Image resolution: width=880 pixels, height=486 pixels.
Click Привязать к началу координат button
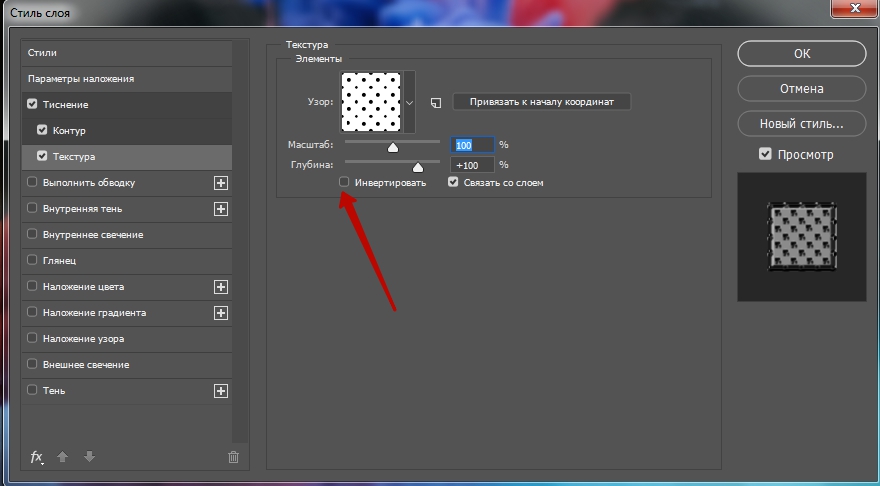click(x=542, y=102)
